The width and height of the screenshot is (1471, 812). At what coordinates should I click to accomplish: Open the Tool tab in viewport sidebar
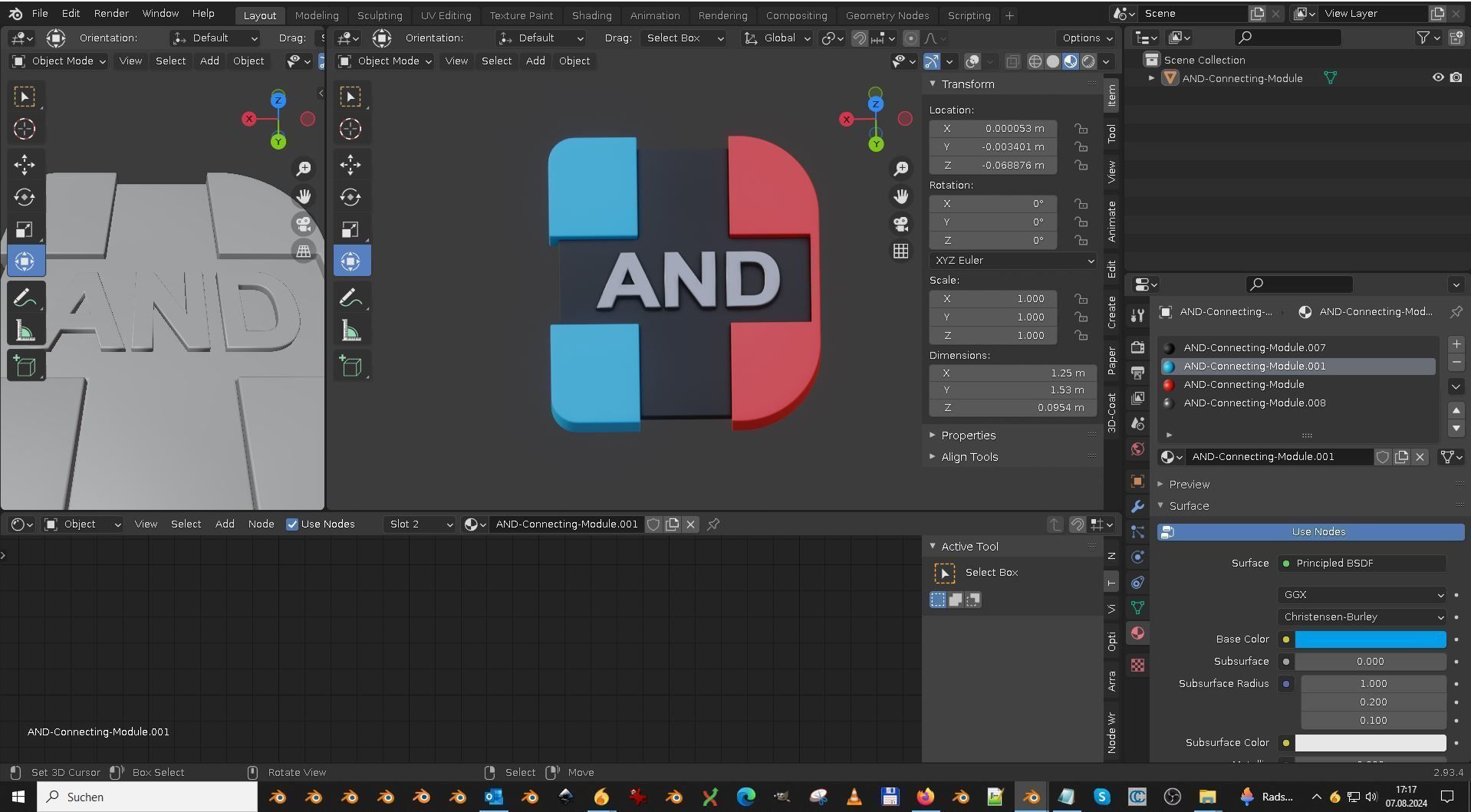(1111, 133)
